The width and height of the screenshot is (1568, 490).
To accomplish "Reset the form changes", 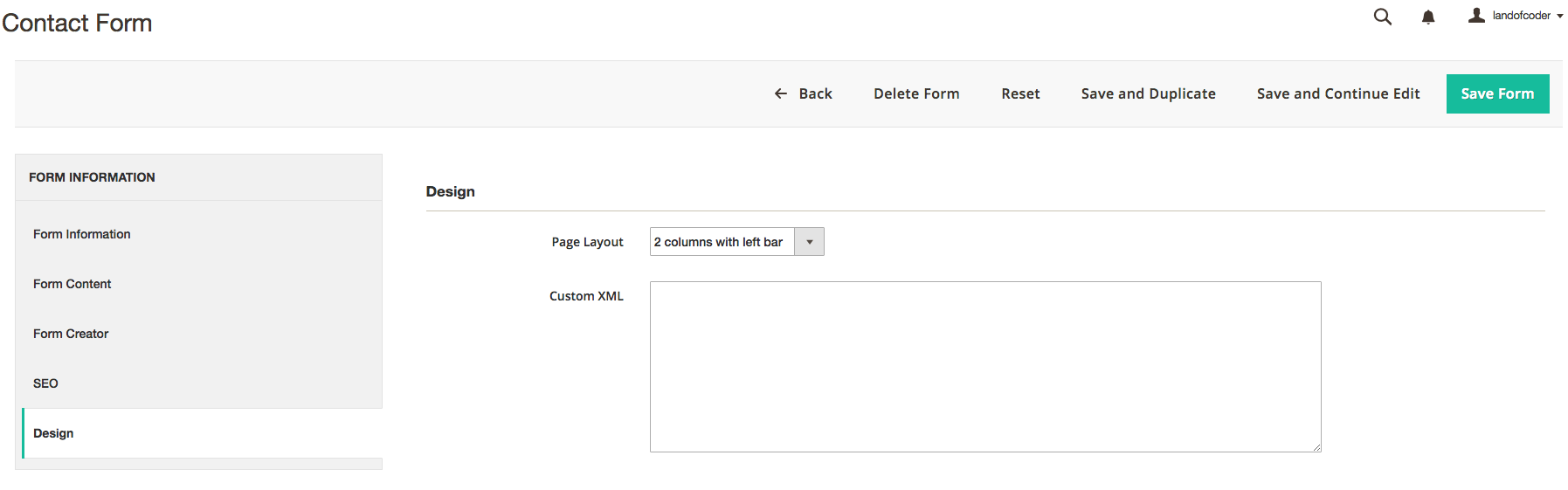I will pyautogui.click(x=1020, y=93).
